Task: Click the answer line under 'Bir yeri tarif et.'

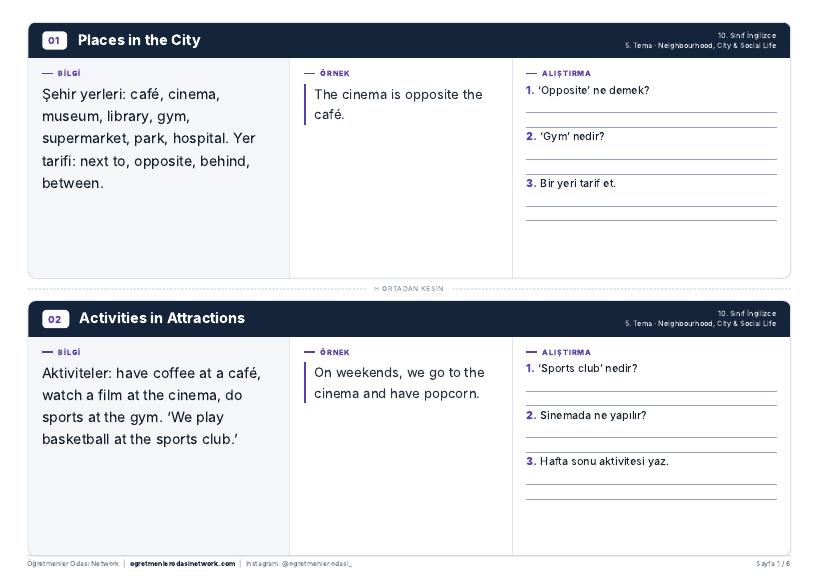Action: coord(651,206)
